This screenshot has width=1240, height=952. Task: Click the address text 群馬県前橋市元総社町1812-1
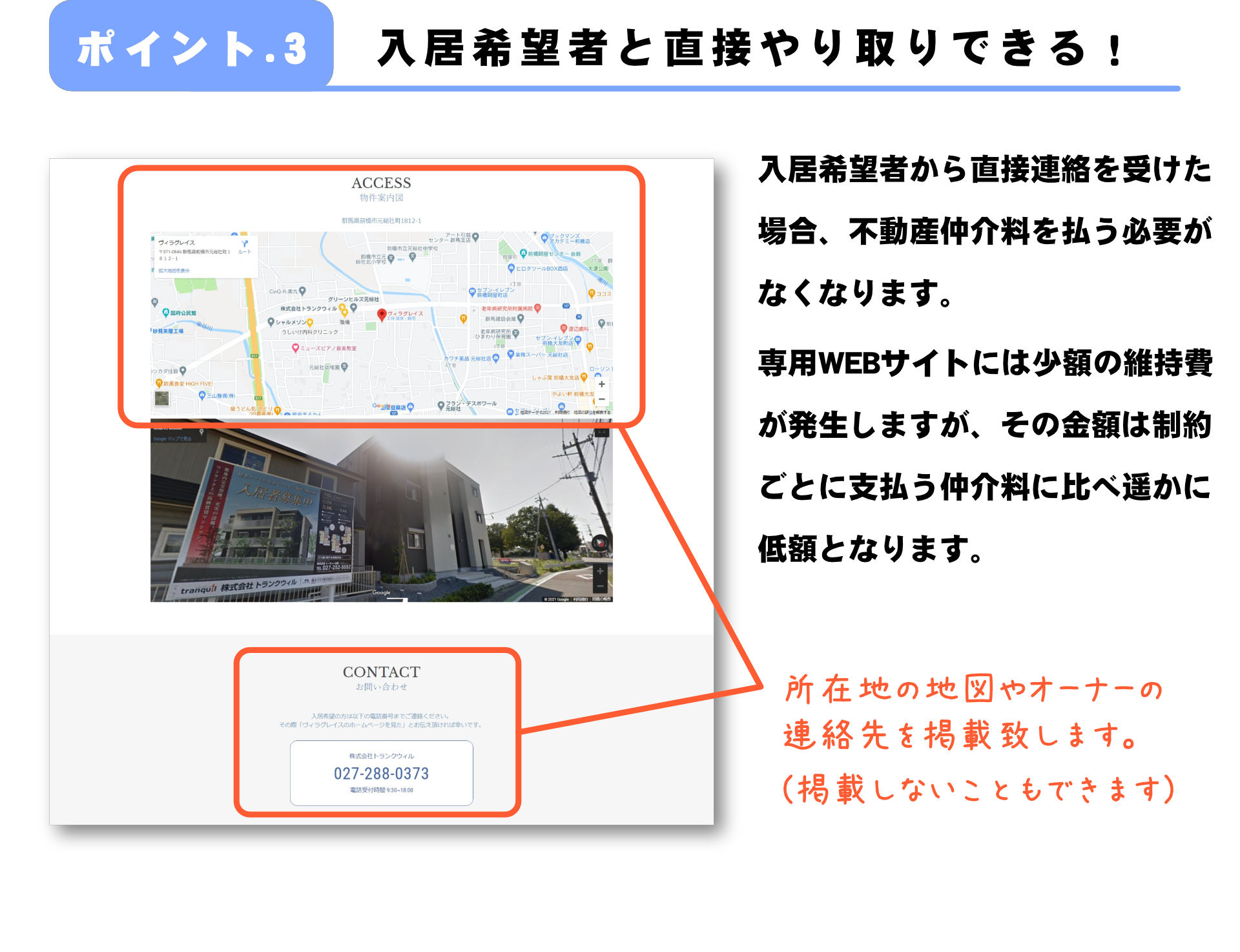coord(381,221)
